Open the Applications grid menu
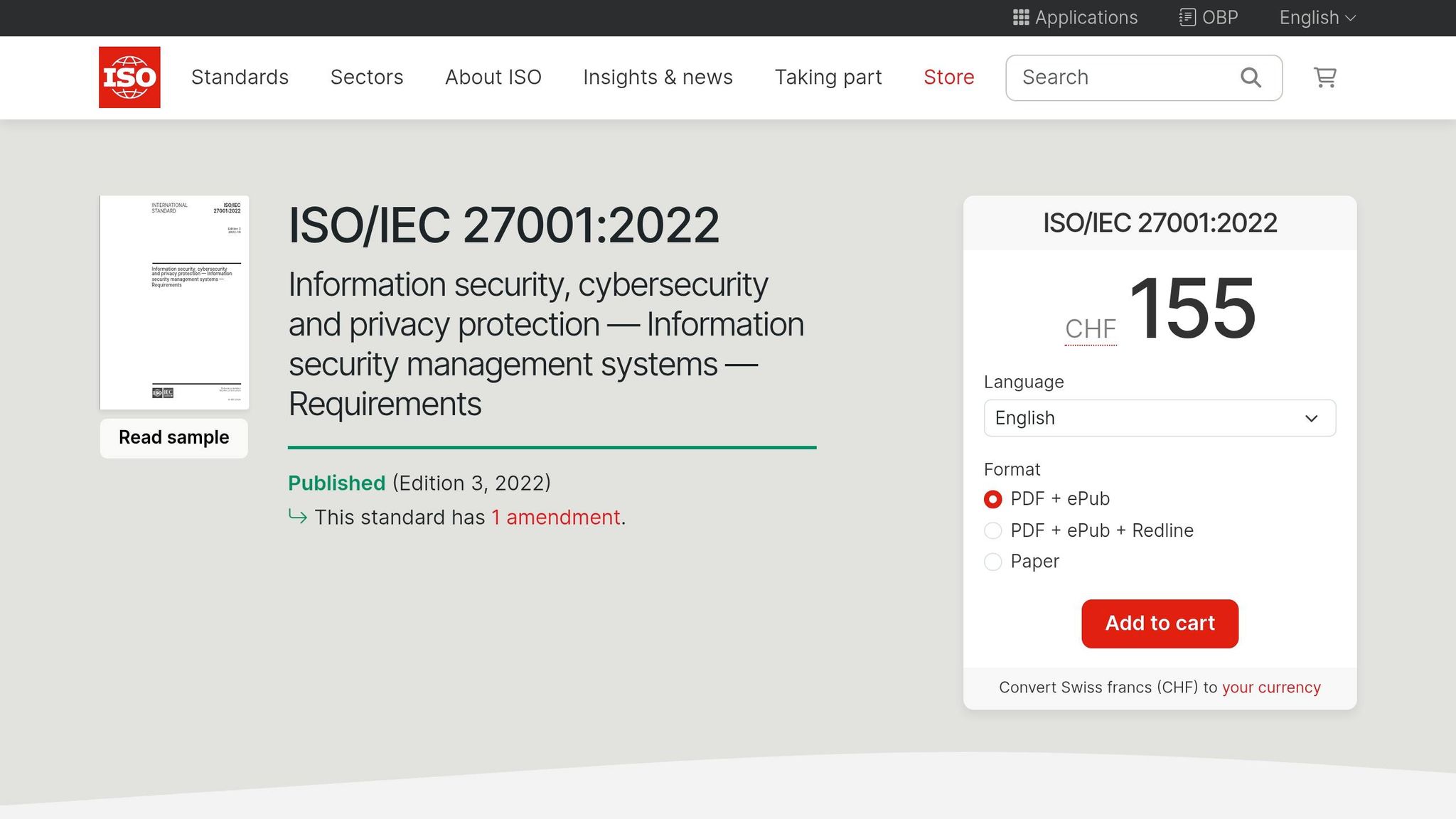This screenshot has height=819, width=1456. coord(1075,17)
